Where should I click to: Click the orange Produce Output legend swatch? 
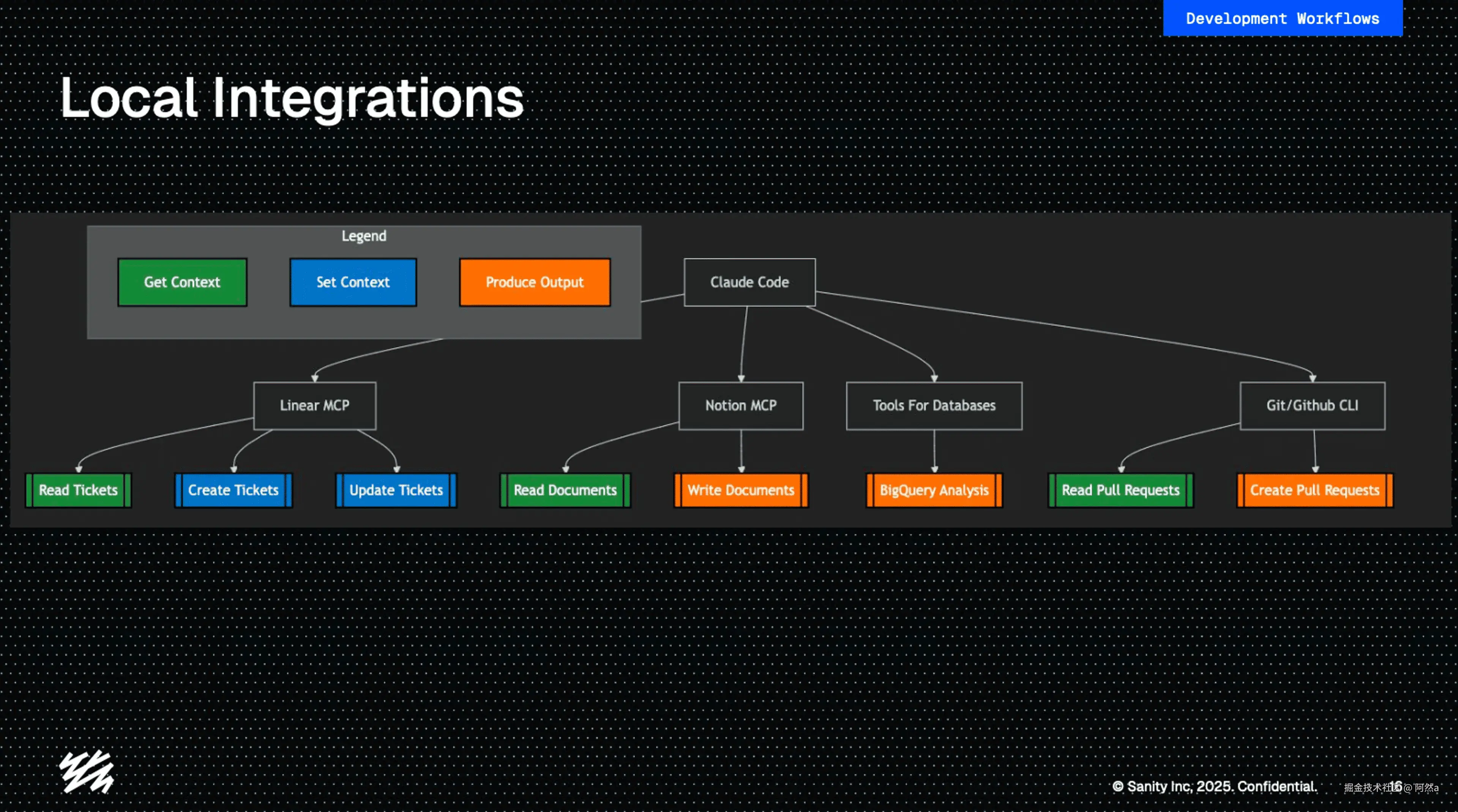[x=534, y=282]
